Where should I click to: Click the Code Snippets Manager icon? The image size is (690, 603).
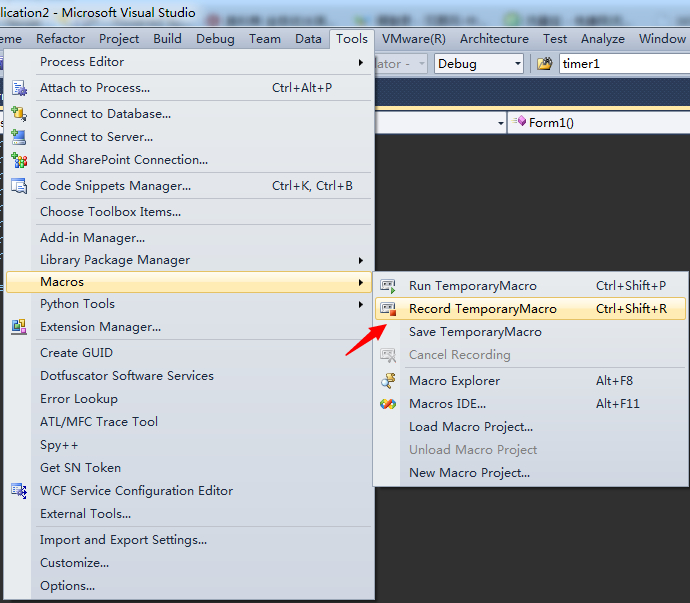[x=19, y=186]
